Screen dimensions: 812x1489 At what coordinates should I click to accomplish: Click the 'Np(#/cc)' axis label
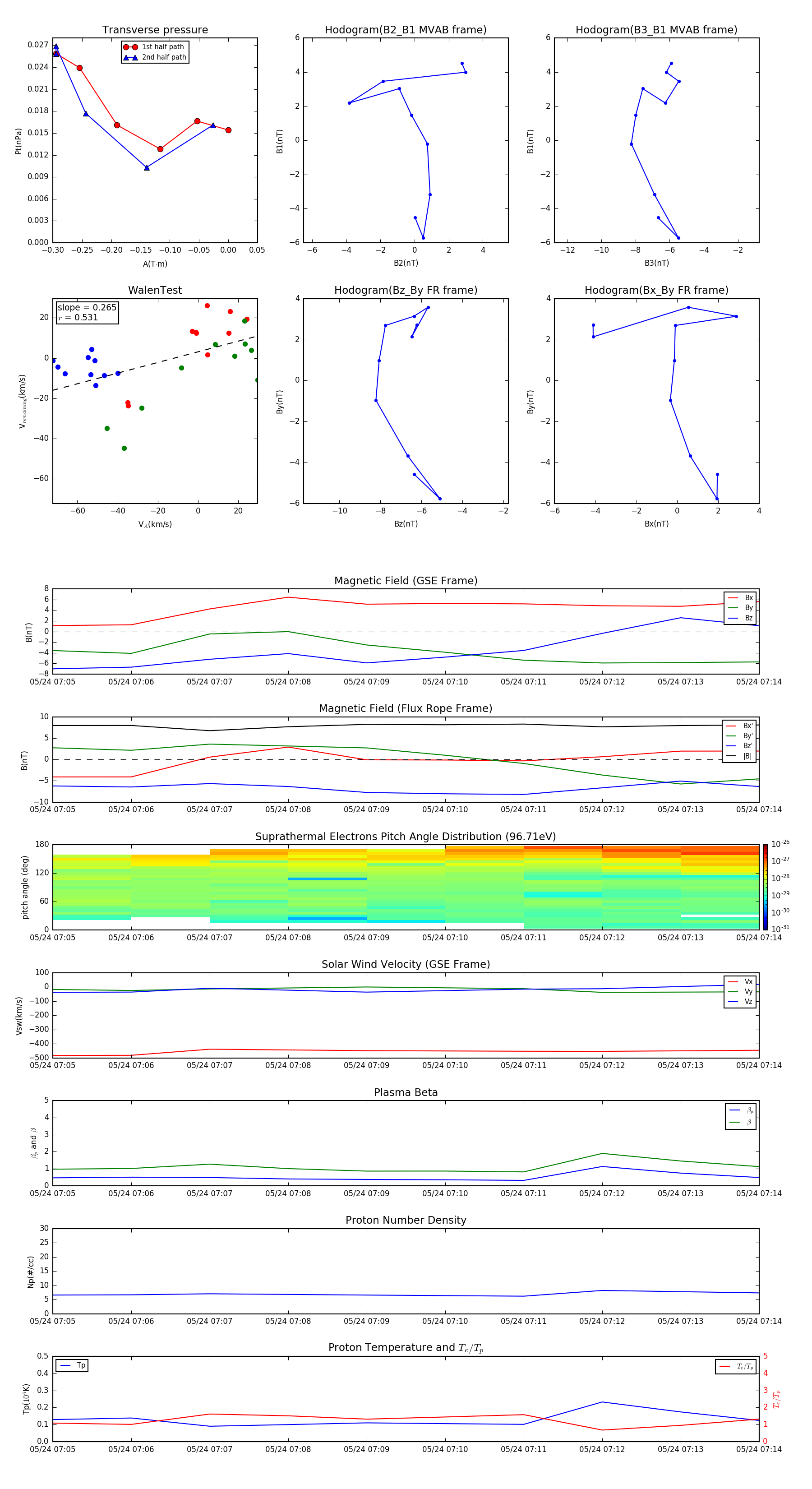click(31, 1272)
